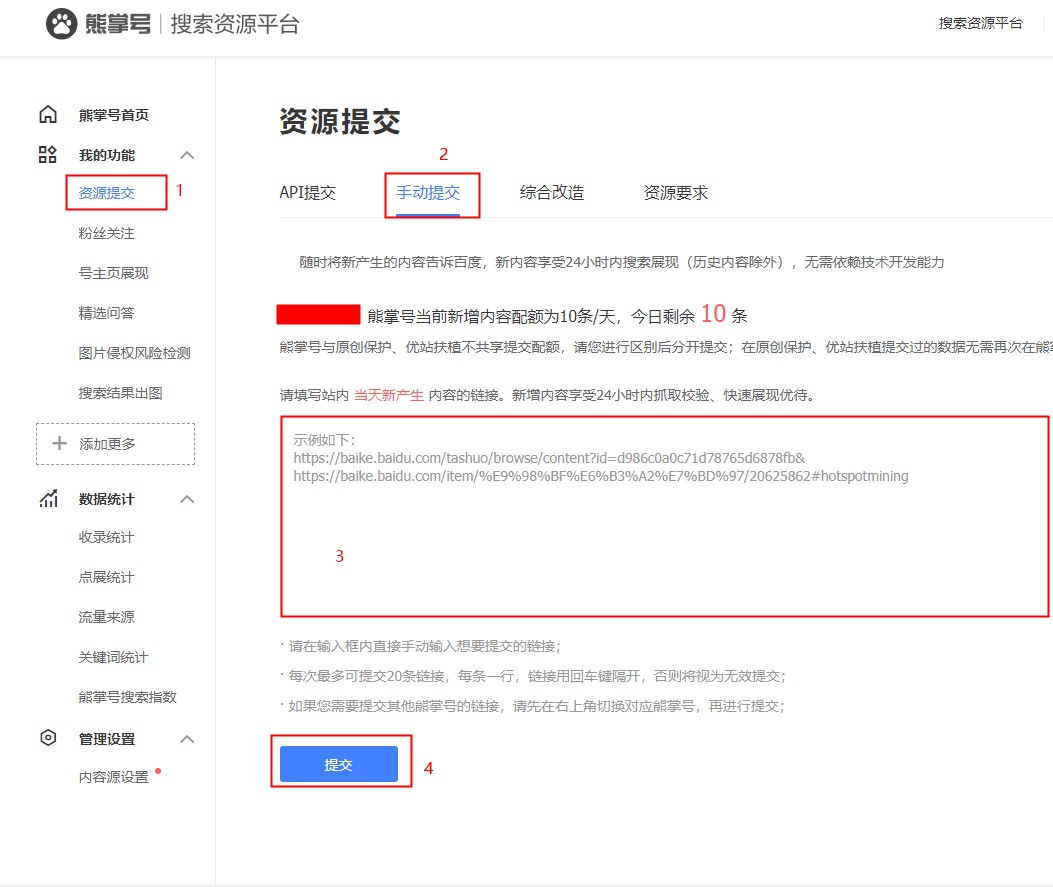Image resolution: width=1053 pixels, height=887 pixels.
Task: Click the note about 每次最多可提交20条链接
Action: (x=535, y=675)
